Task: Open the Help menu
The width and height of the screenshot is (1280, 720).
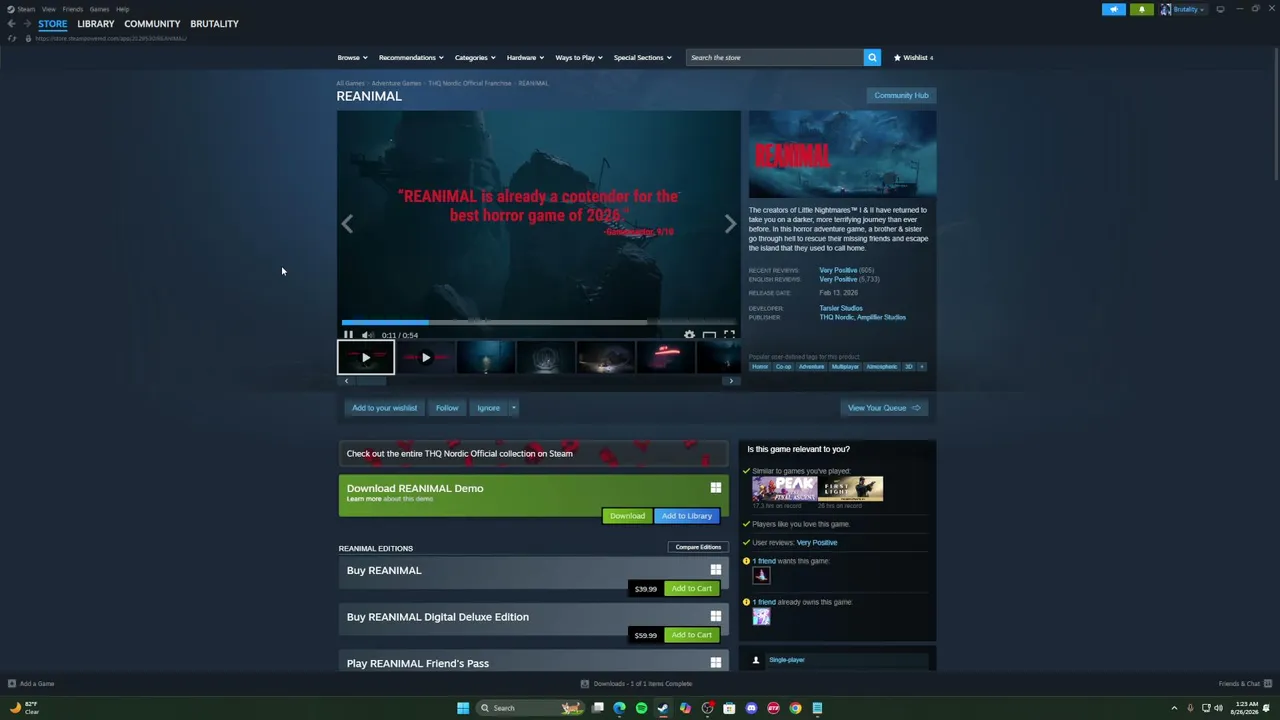Action: [122, 9]
